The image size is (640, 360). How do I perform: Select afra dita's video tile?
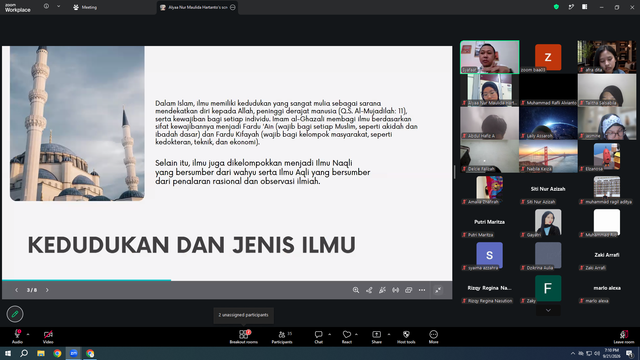point(607,57)
